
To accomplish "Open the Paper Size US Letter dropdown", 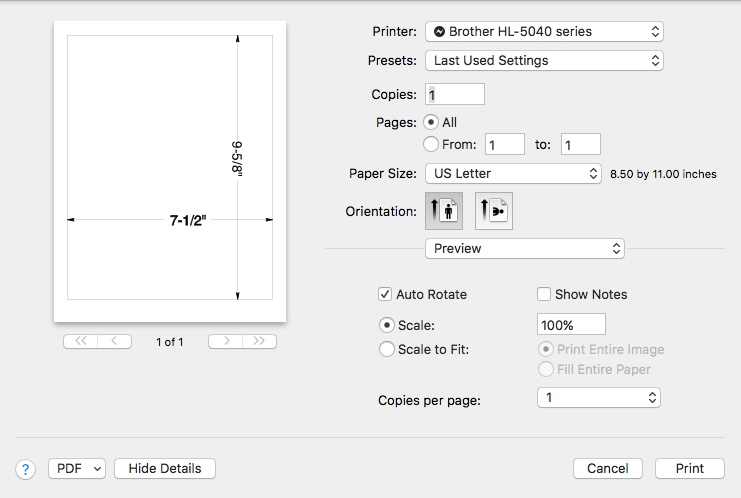I will (x=513, y=173).
